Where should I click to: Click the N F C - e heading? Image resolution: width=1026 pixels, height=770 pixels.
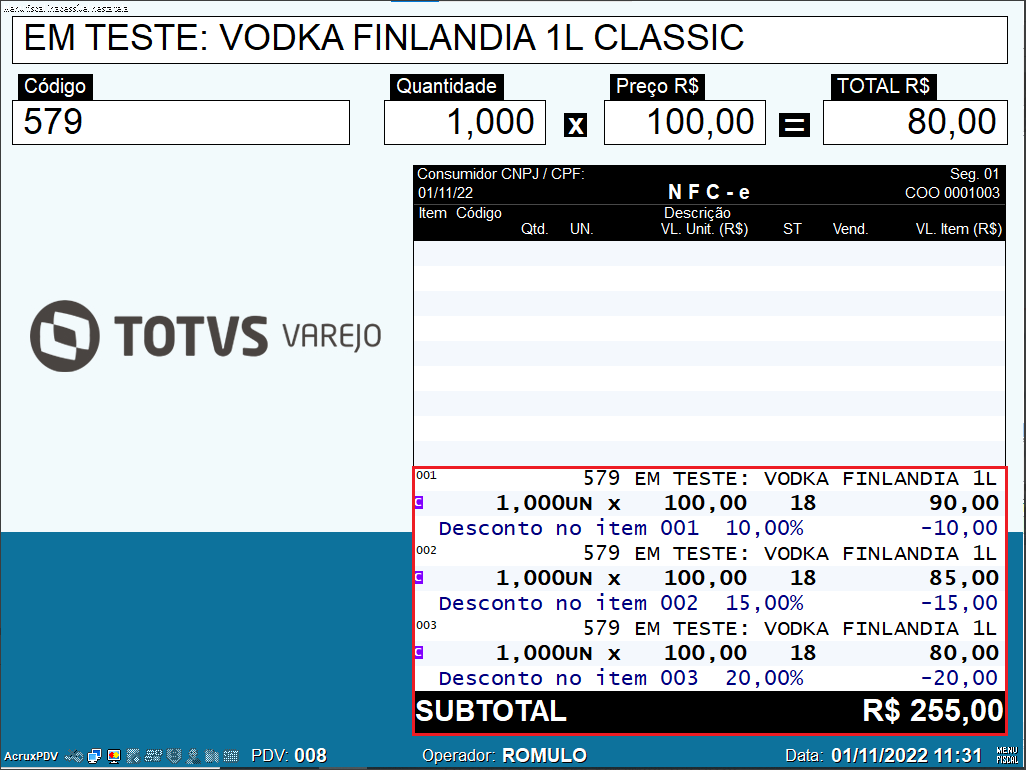(x=709, y=192)
